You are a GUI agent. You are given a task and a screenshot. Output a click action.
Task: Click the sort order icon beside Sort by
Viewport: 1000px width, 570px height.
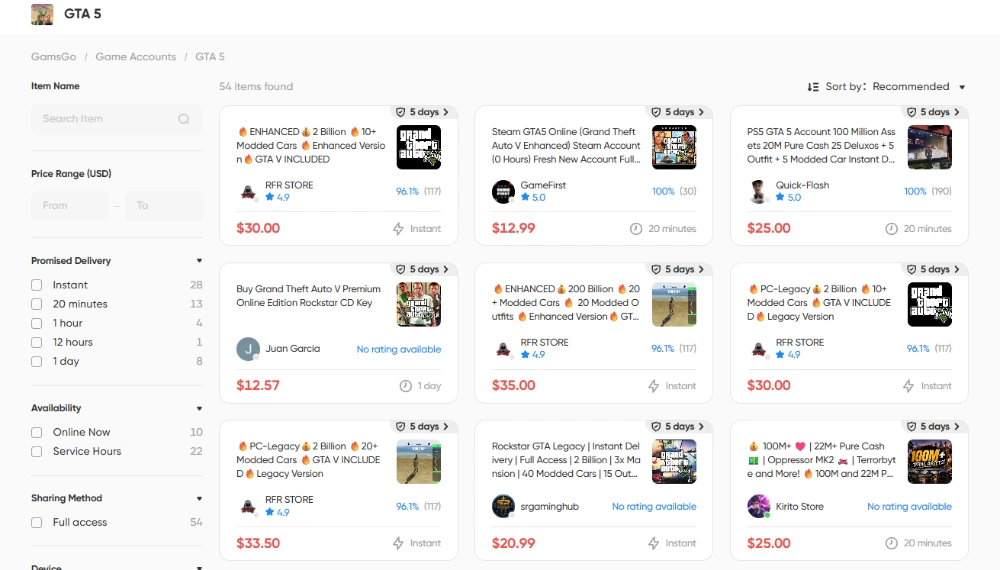click(813, 87)
